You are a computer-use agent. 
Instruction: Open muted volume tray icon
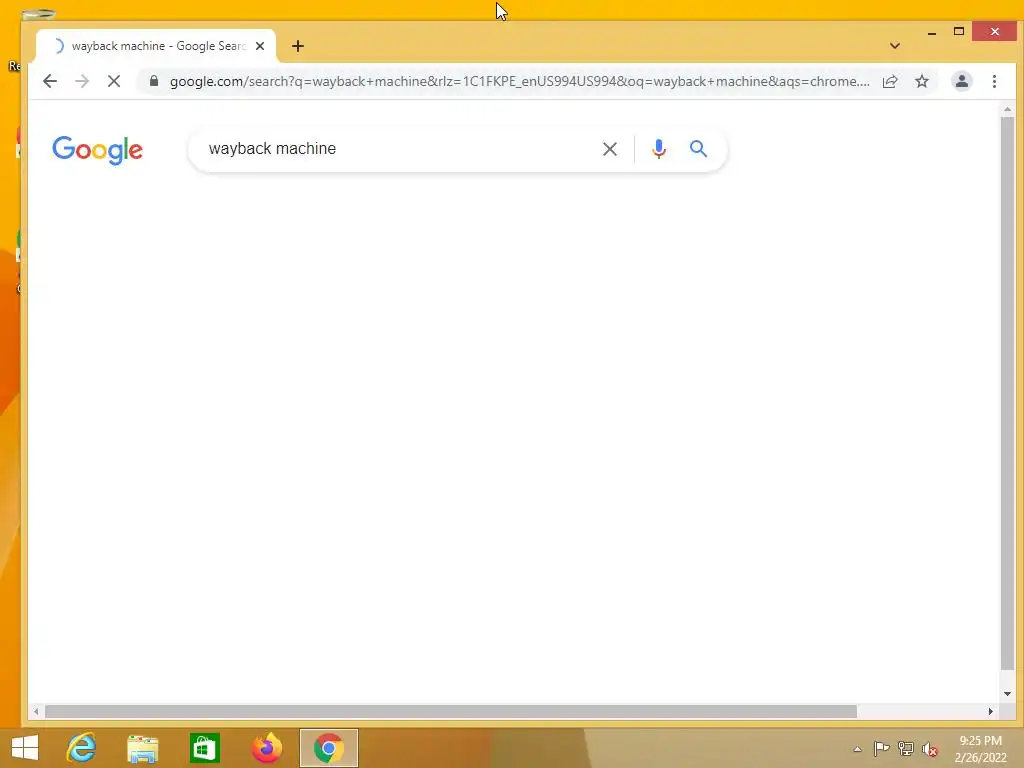(929, 750)
